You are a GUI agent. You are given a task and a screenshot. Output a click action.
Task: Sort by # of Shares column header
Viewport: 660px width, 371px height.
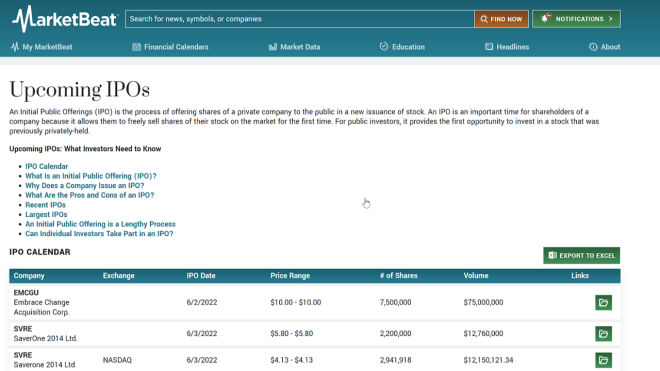(399, 276)
